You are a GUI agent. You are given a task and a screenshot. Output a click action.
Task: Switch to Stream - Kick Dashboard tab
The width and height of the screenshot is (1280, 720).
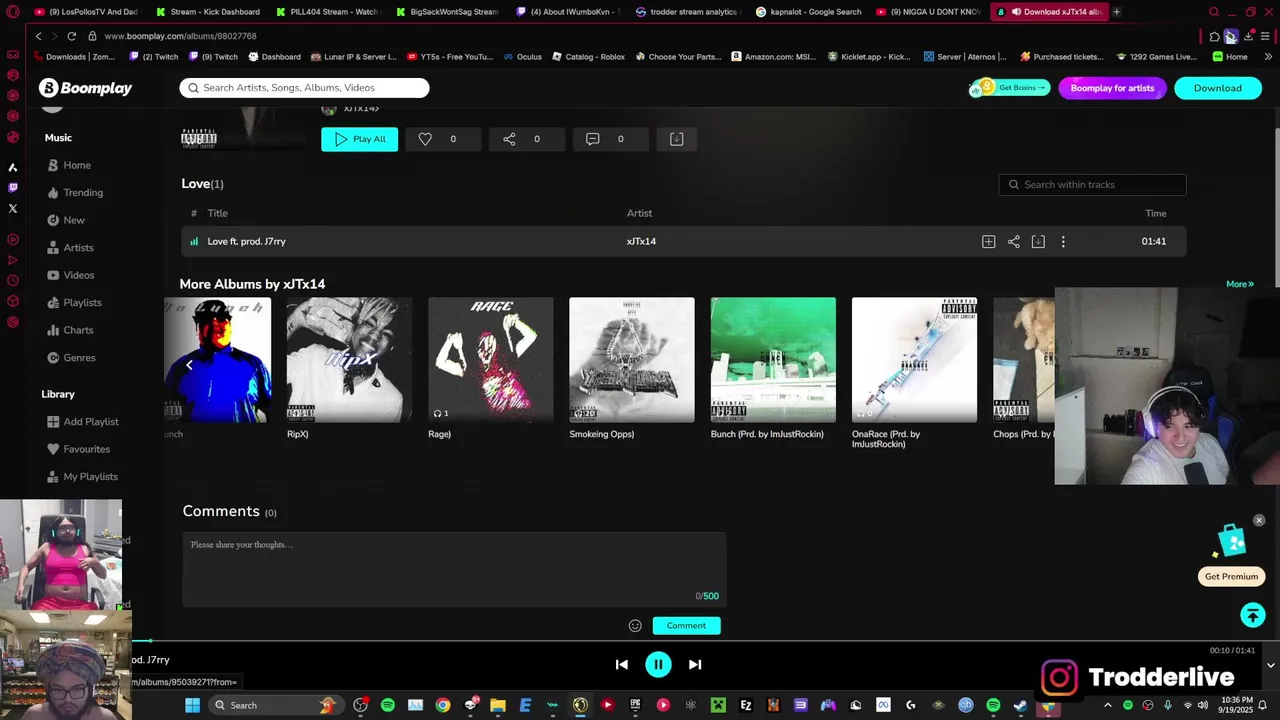(208, 12)
